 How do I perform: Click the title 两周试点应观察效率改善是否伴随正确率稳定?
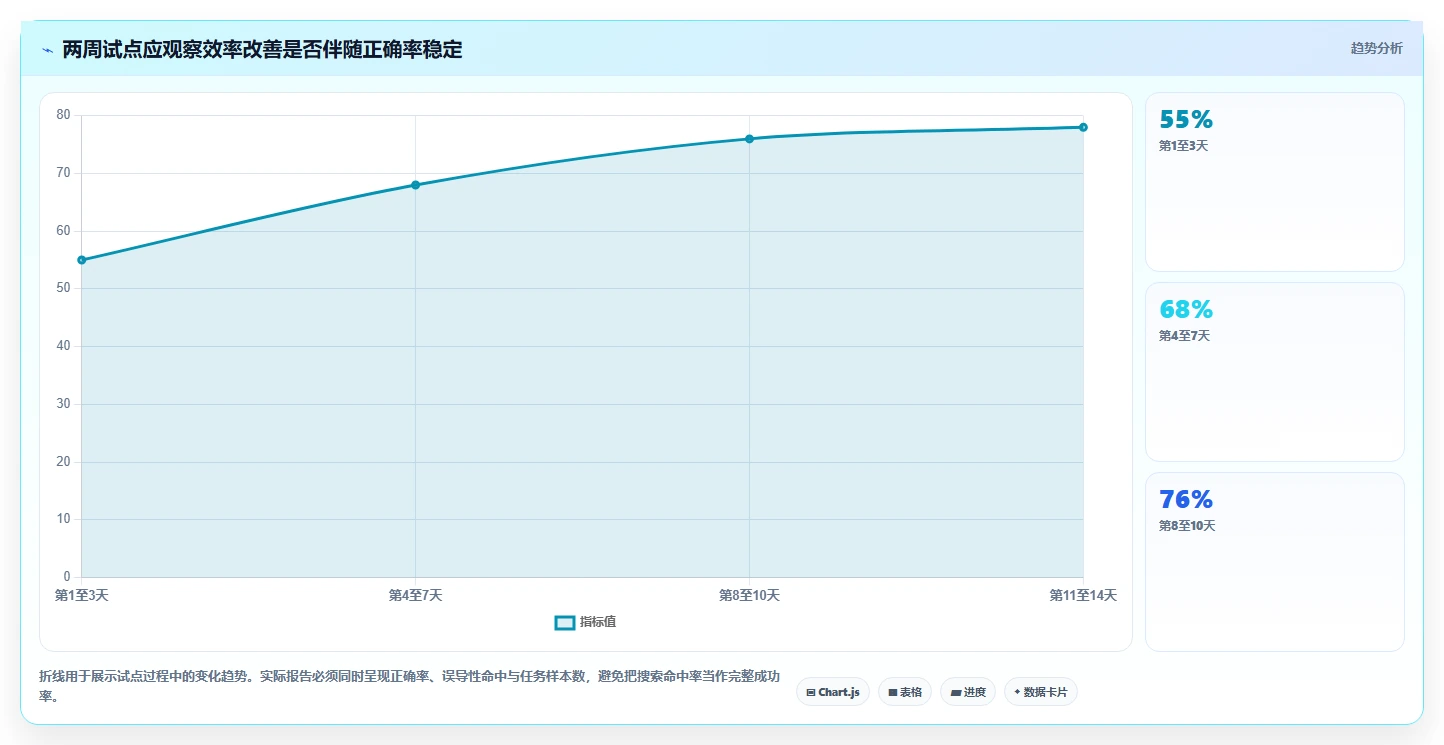click(262, 50)
